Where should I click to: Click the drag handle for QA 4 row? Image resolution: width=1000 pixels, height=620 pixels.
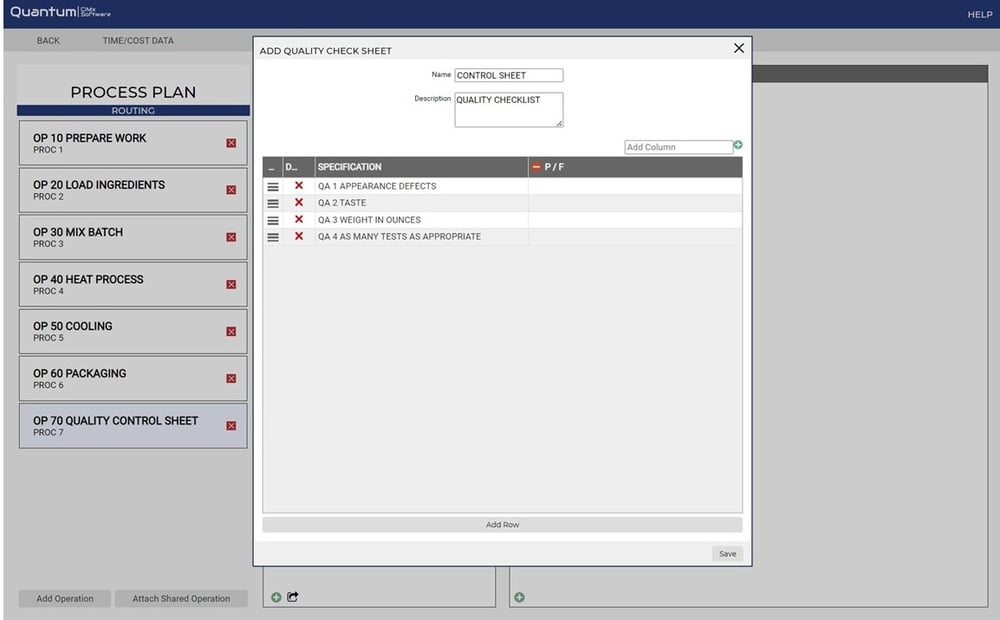273,237
